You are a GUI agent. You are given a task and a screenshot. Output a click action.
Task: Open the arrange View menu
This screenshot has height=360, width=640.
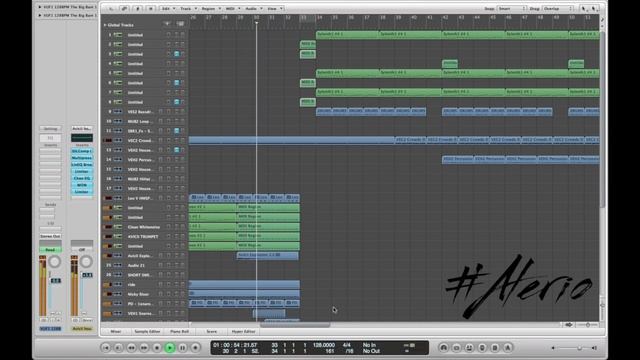click(274, 9)
